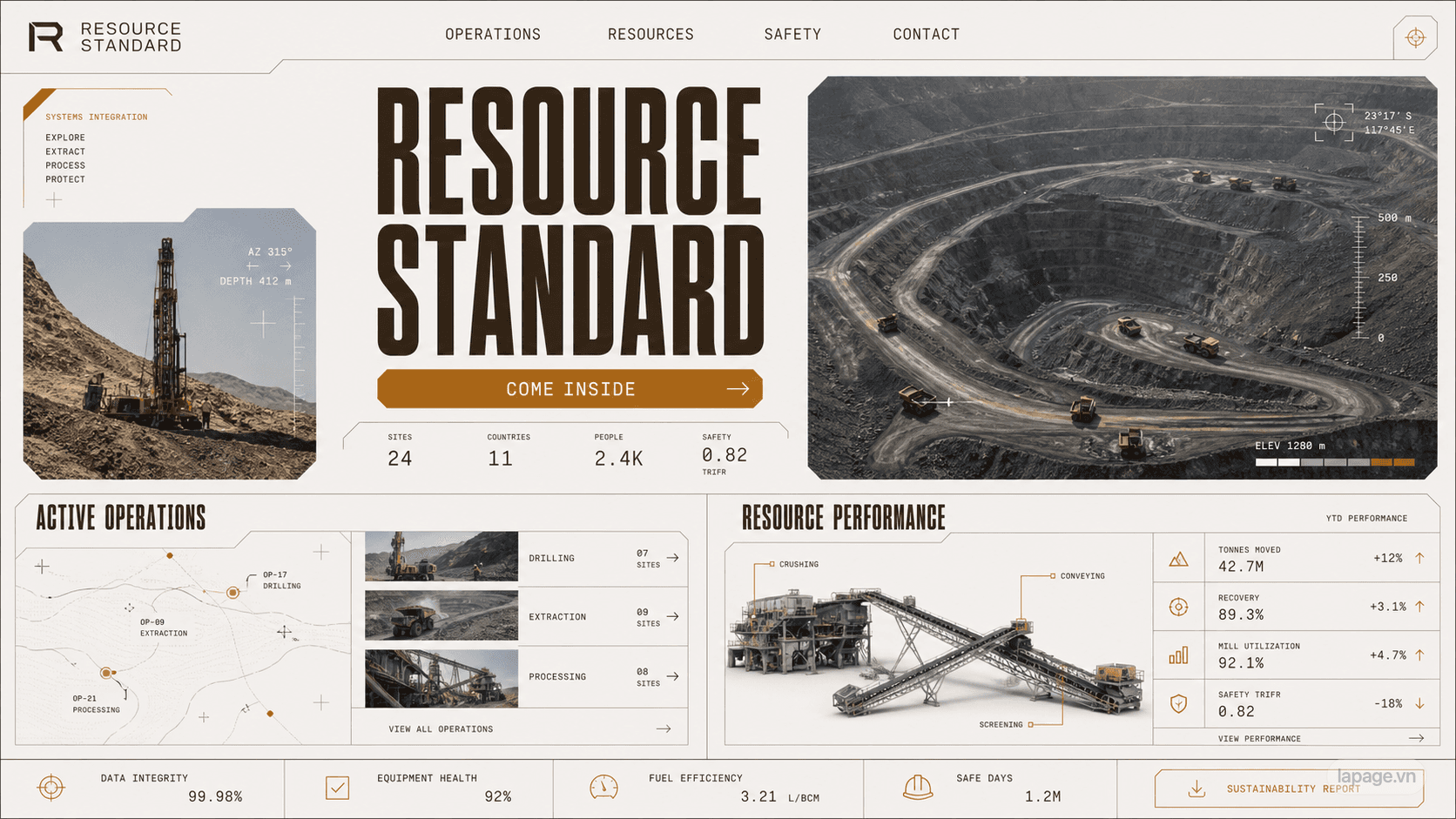
Task: Click the Safe Days hard hat icon
Action: point(918,788)
